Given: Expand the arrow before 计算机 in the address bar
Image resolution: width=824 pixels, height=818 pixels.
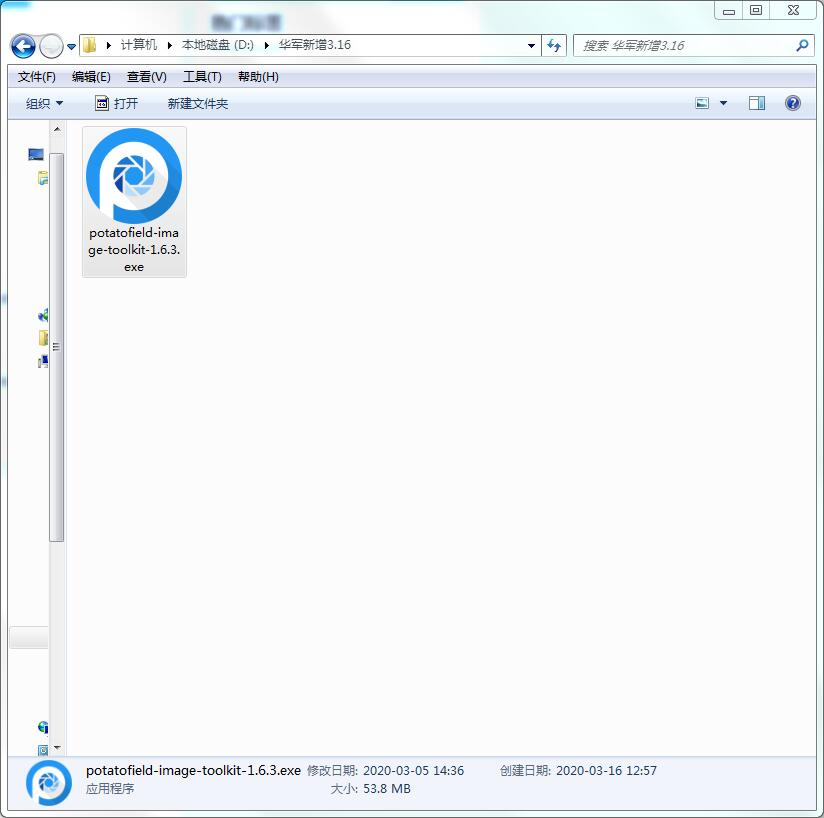Looking at the screenshot, I should point(109,45).
